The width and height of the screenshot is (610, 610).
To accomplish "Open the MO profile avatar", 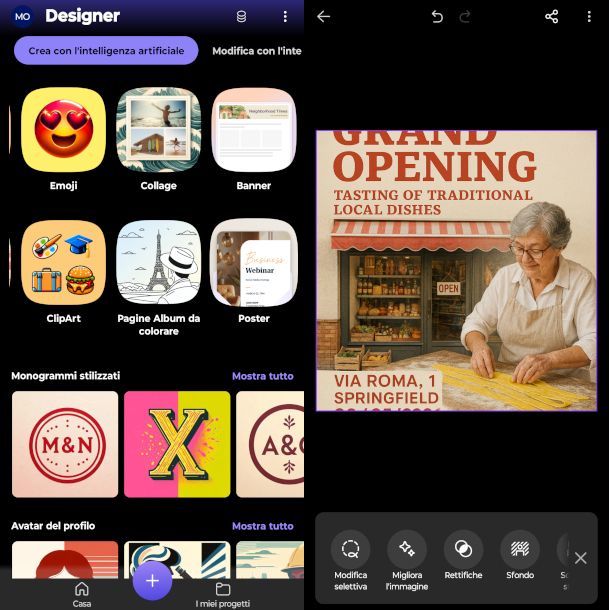I will point(22,16).
